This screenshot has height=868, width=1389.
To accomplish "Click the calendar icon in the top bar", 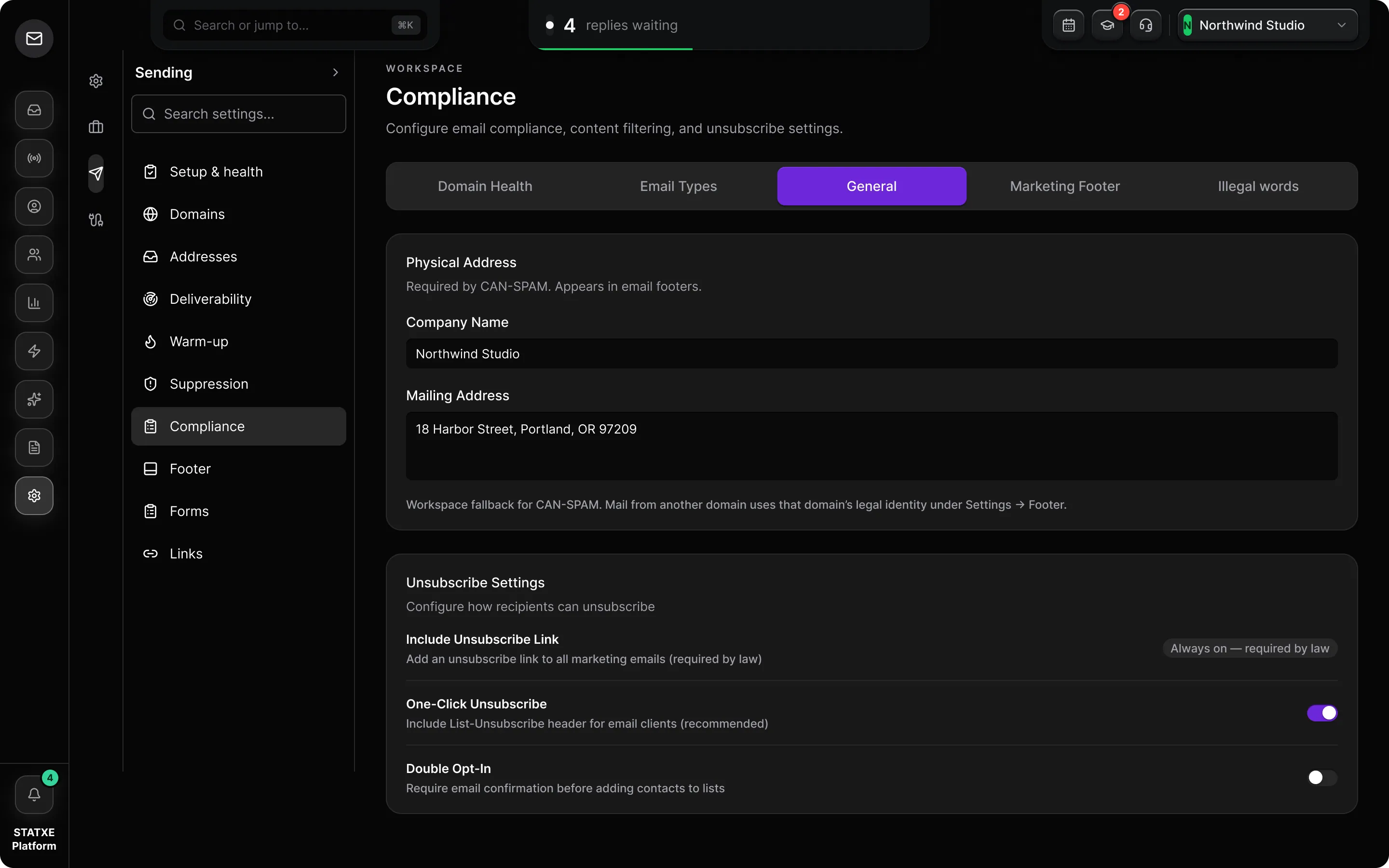I will 1069,25.
